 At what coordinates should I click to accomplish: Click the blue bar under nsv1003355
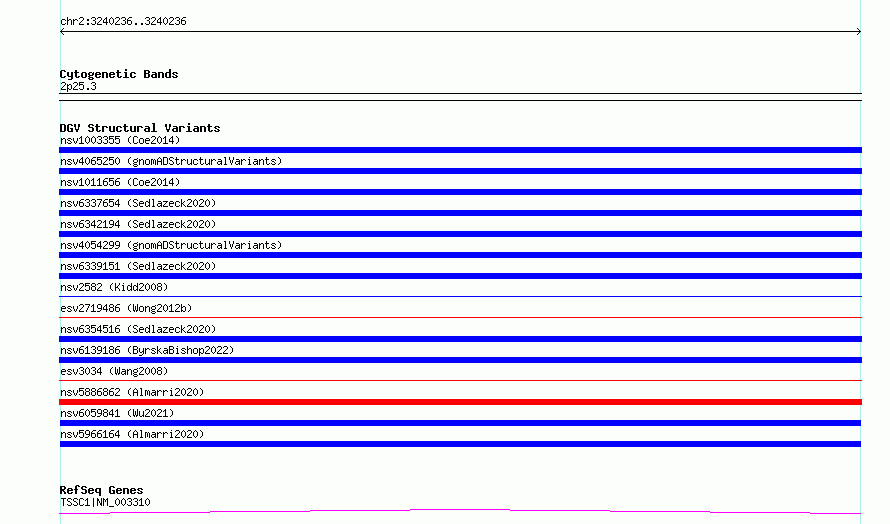tap(460, 150)
